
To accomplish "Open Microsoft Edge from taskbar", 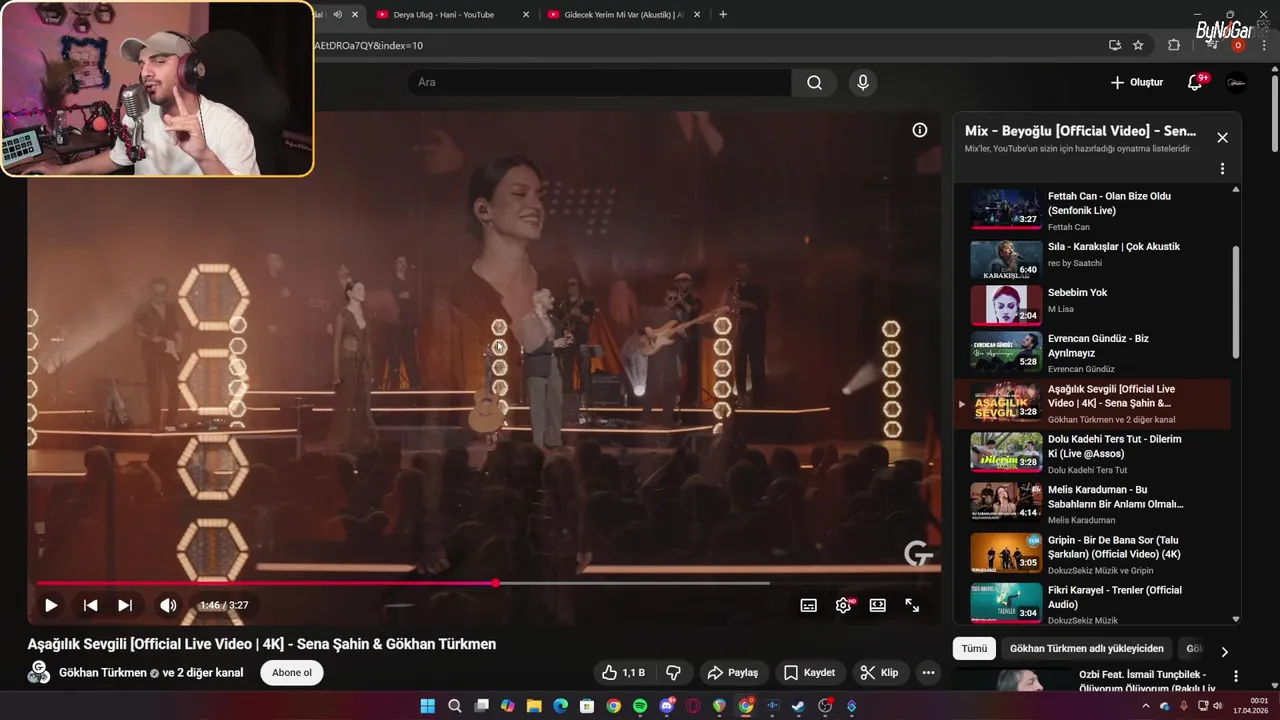I will 560,706.
